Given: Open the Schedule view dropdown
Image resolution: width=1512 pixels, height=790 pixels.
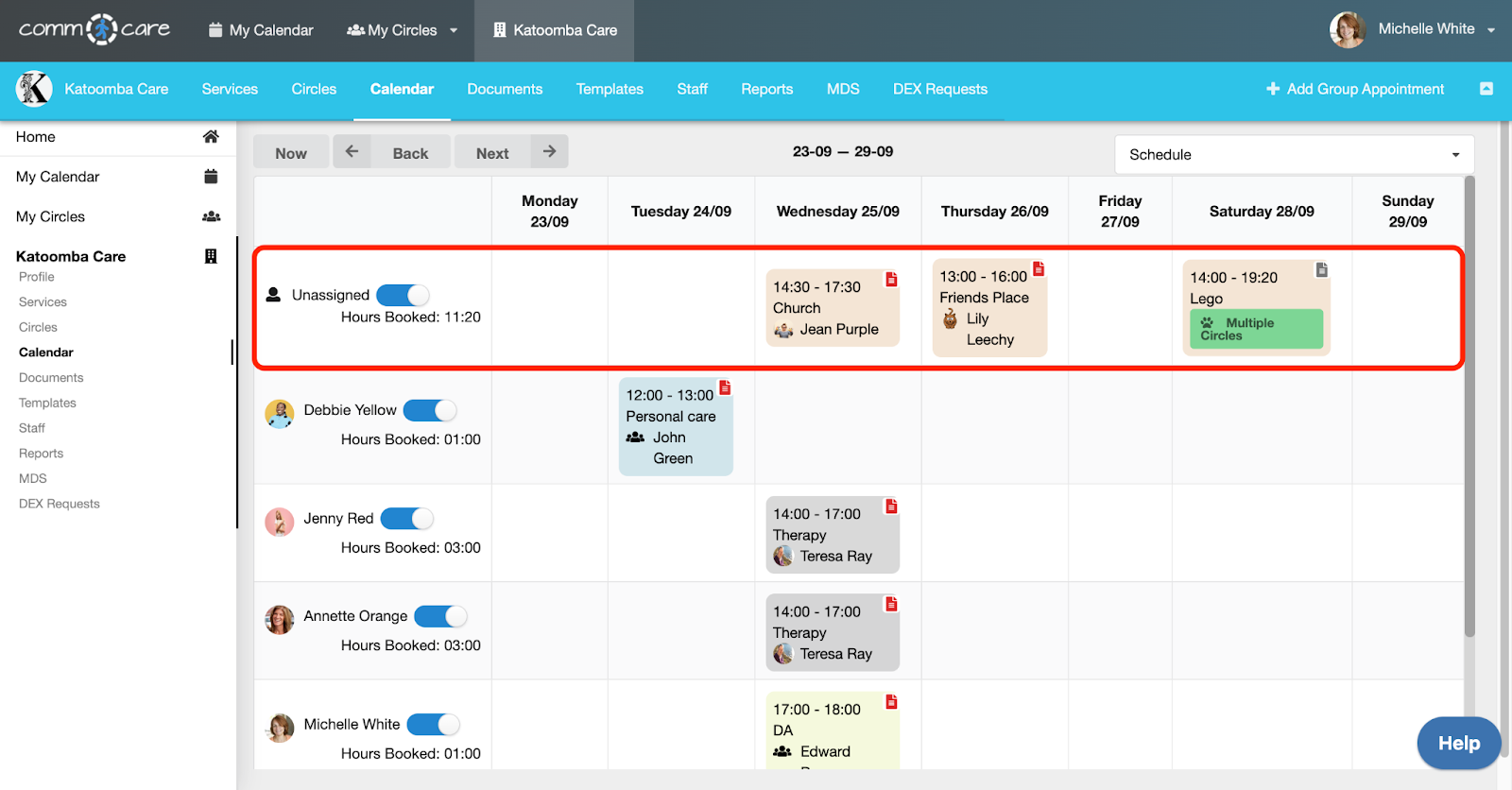Looking at the screenshot, I should click(x=1294, y=155).
